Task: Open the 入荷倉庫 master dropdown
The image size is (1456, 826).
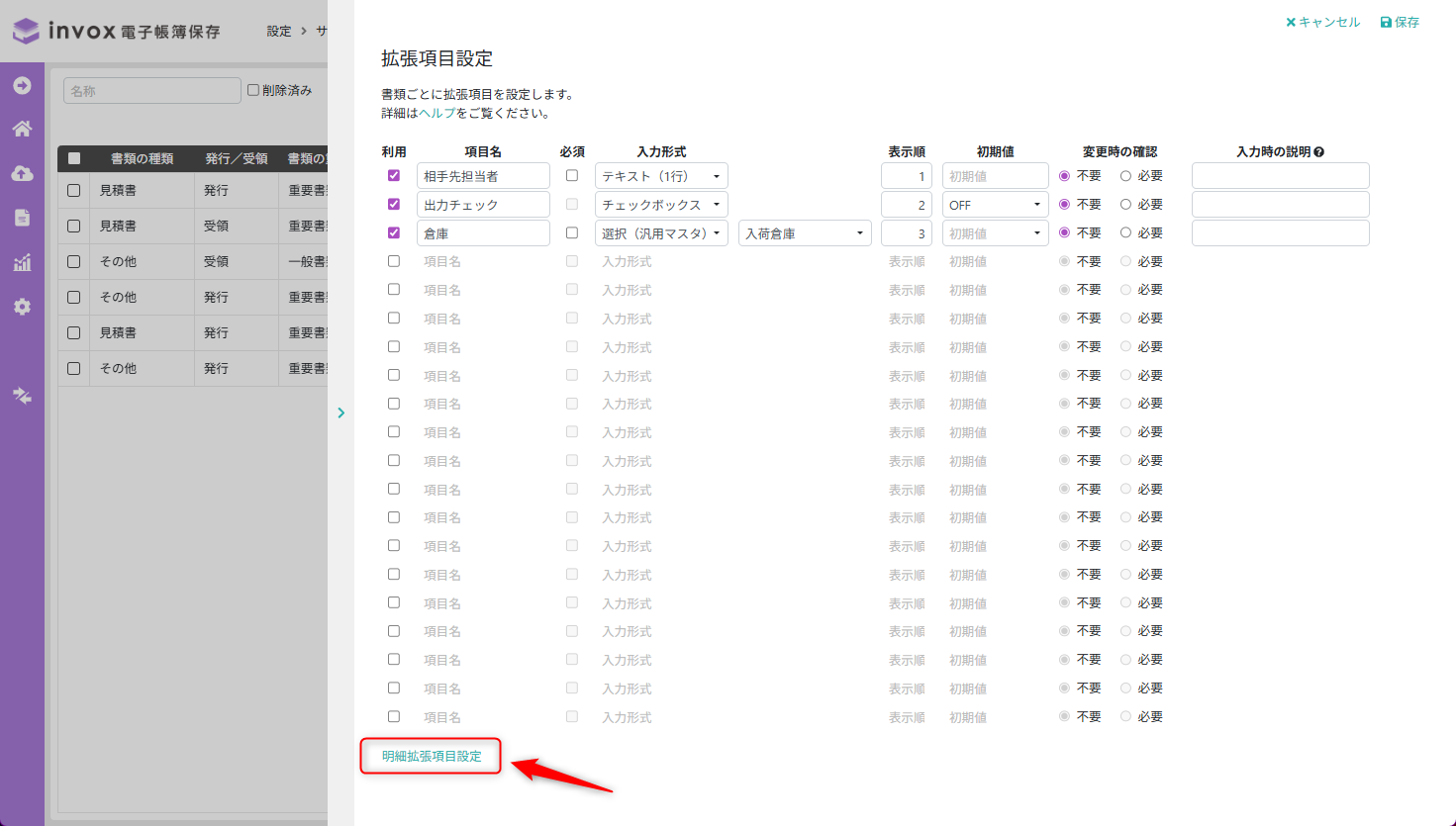Action: point(804,233)
